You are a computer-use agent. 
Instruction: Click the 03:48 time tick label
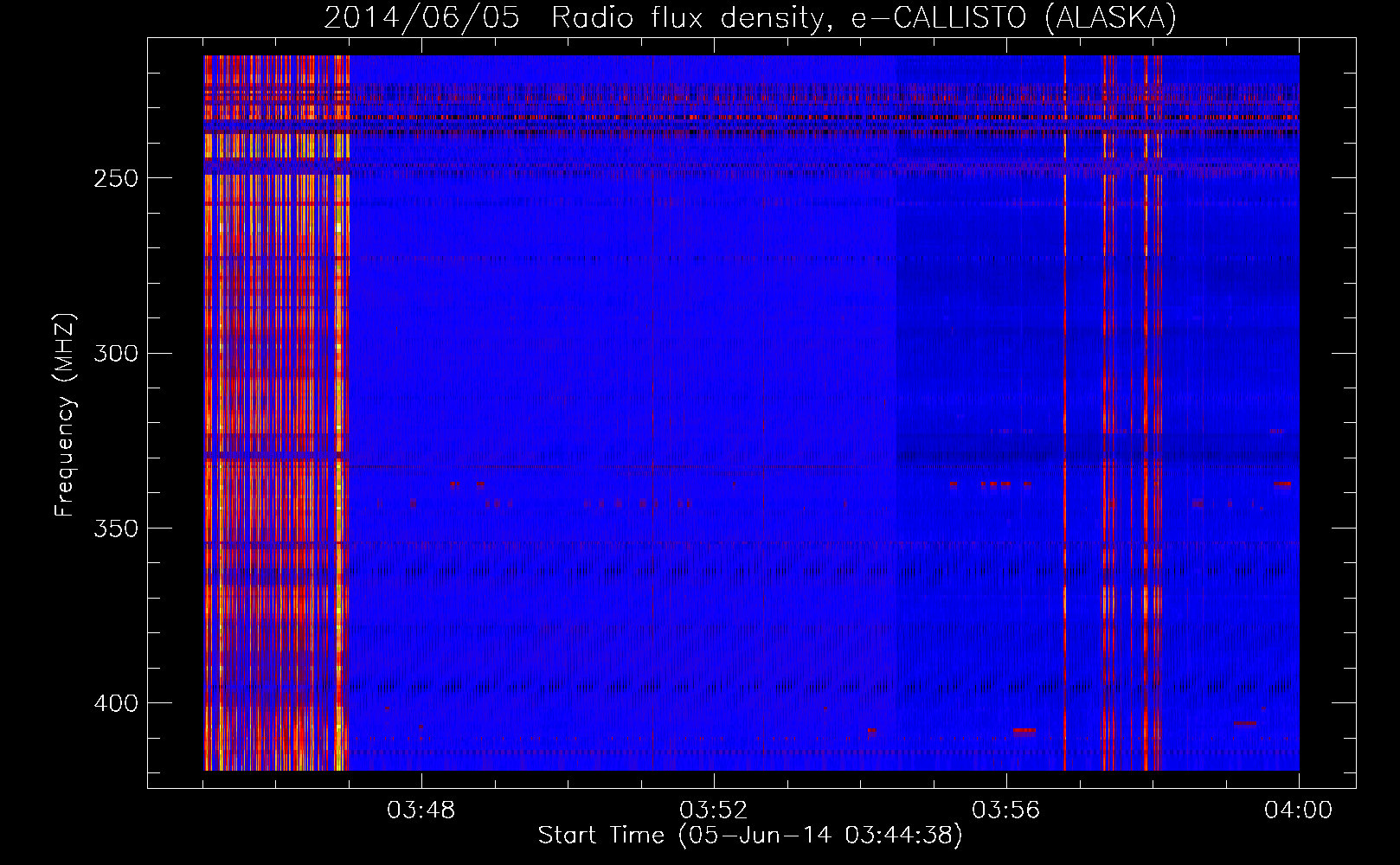pos(421,811)
